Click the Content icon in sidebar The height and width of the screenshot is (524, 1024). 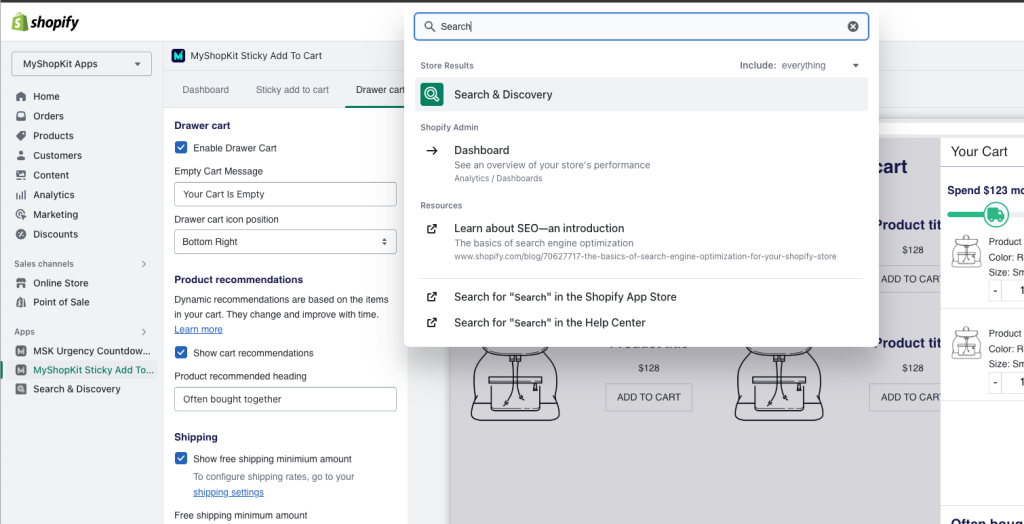tap(21, 175)
